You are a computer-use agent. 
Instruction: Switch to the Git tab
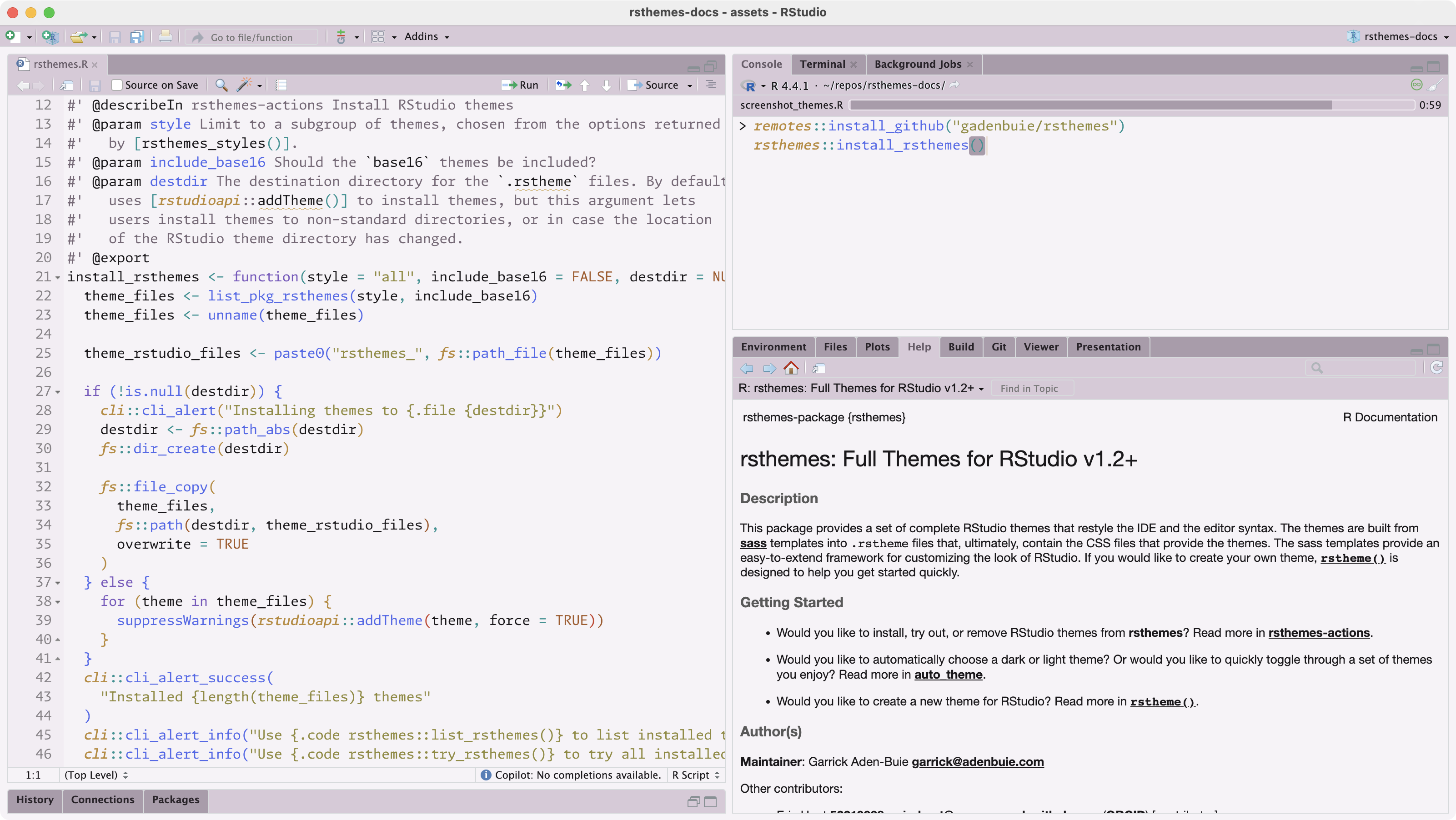998,347
